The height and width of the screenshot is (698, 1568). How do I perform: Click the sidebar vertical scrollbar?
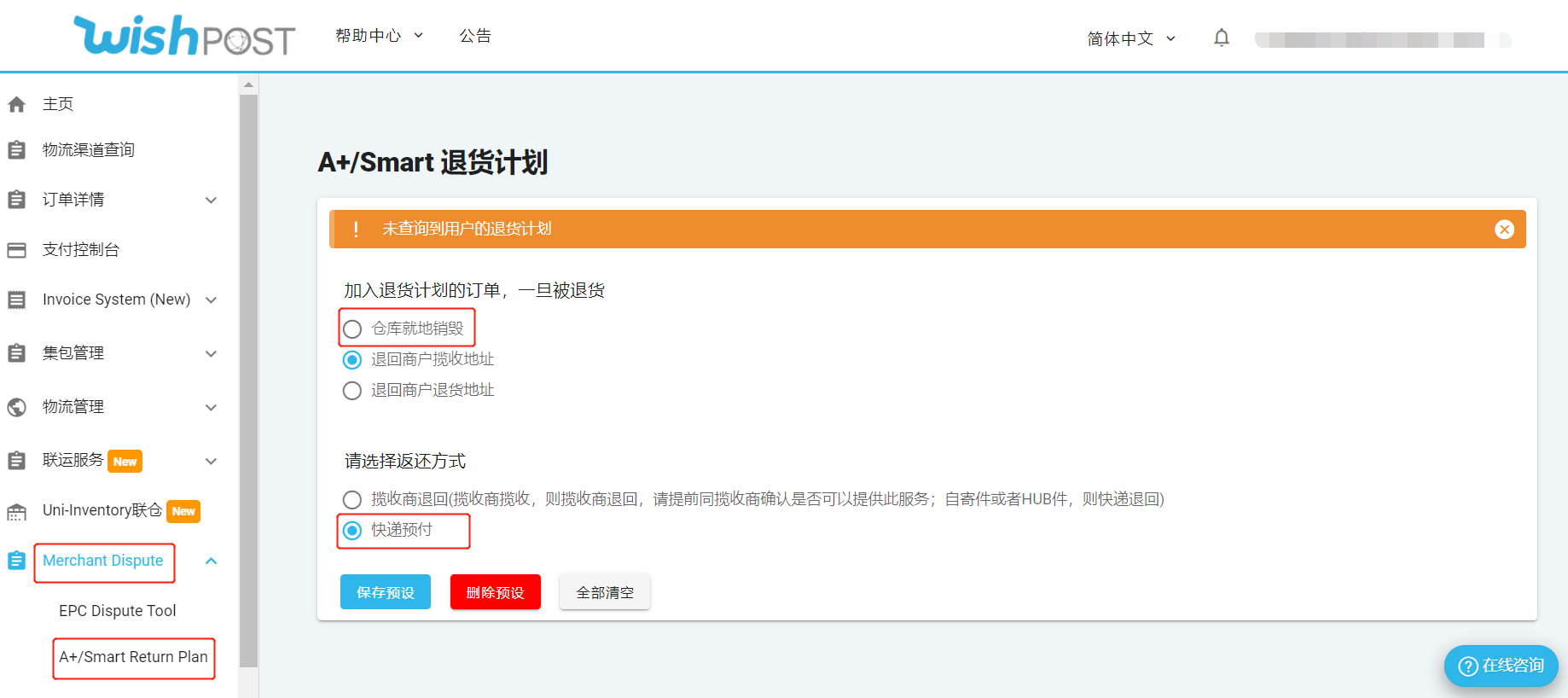(248, 375)
